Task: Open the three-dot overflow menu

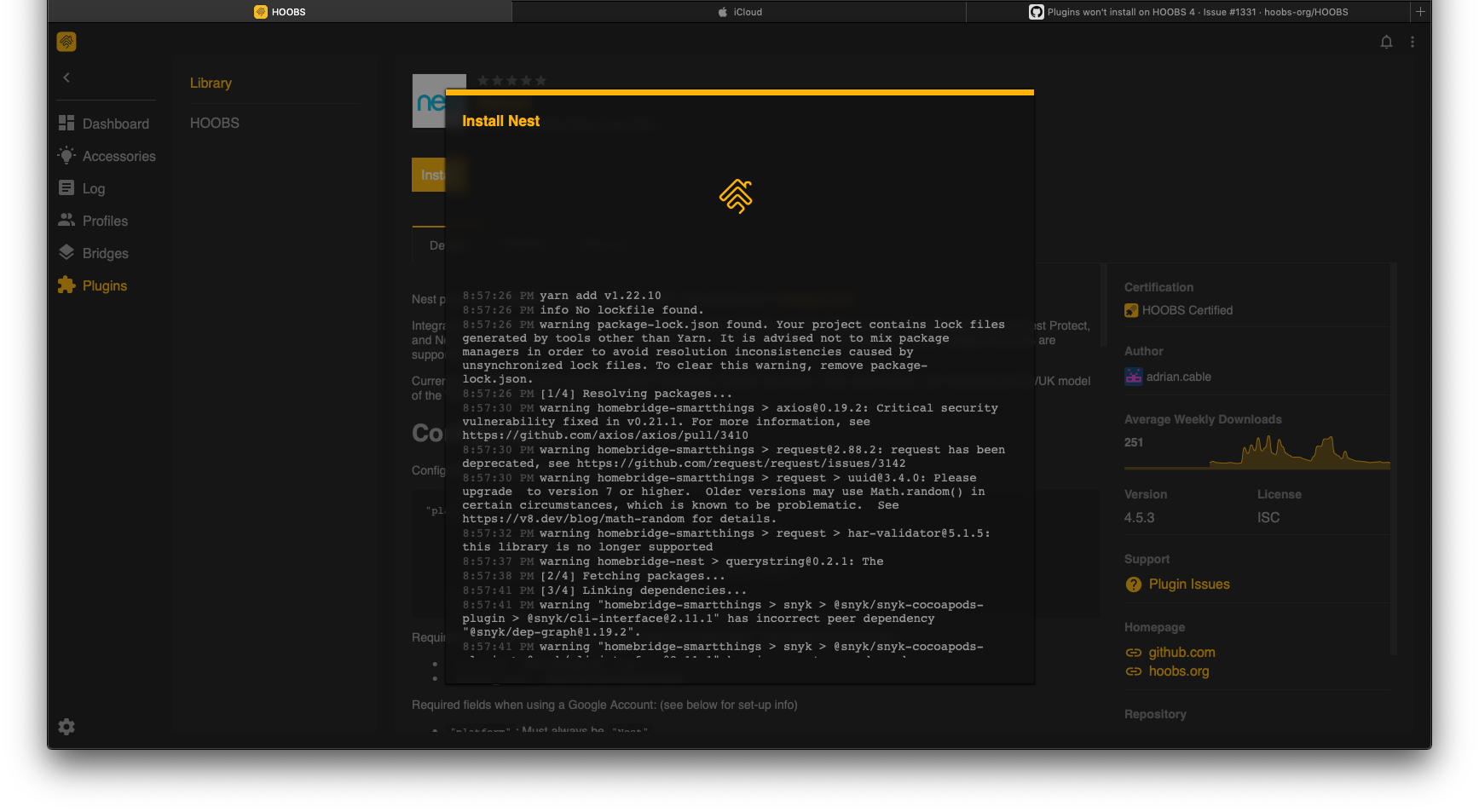Action: click(x=1413, y=41)
